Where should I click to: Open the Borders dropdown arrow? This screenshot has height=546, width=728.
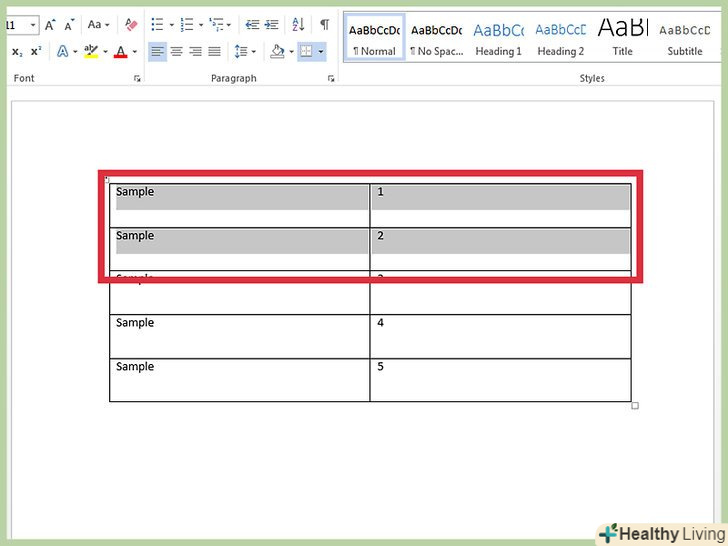(321, 51)
